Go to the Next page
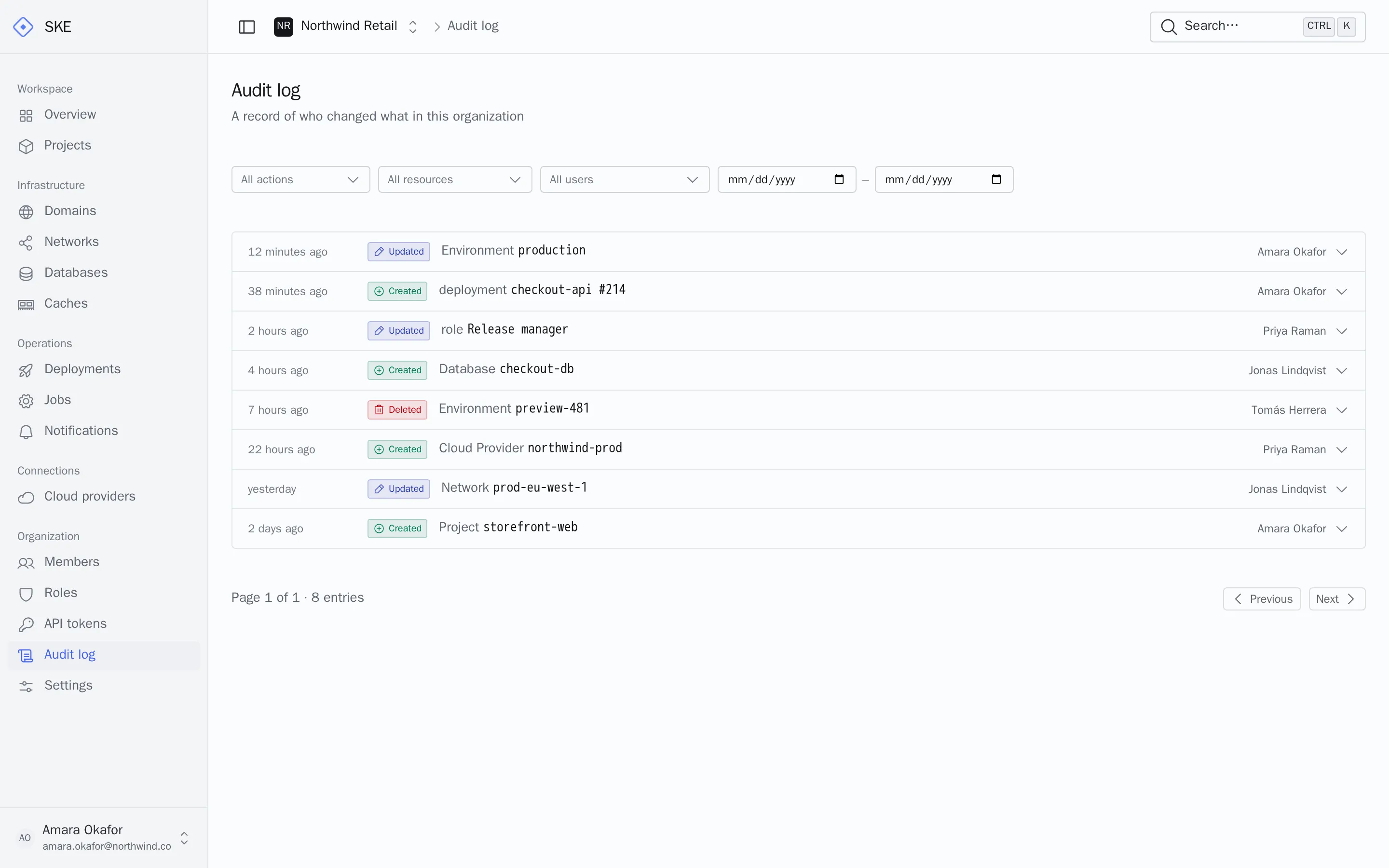The height and width of the screenshot is (868, 1389). coord(1337,599)
